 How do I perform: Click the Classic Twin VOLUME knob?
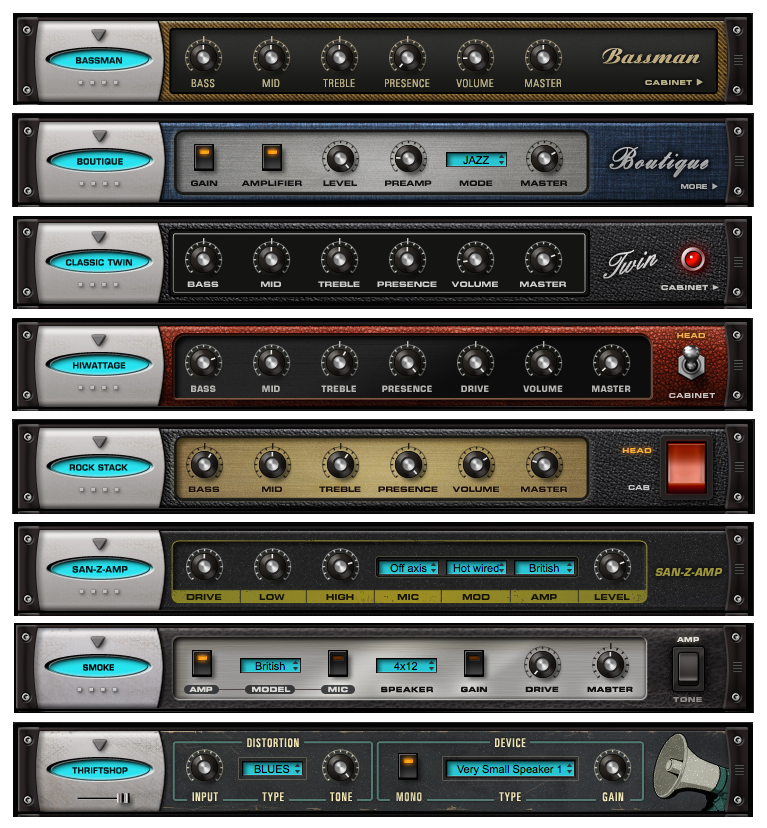coord(475,259)
